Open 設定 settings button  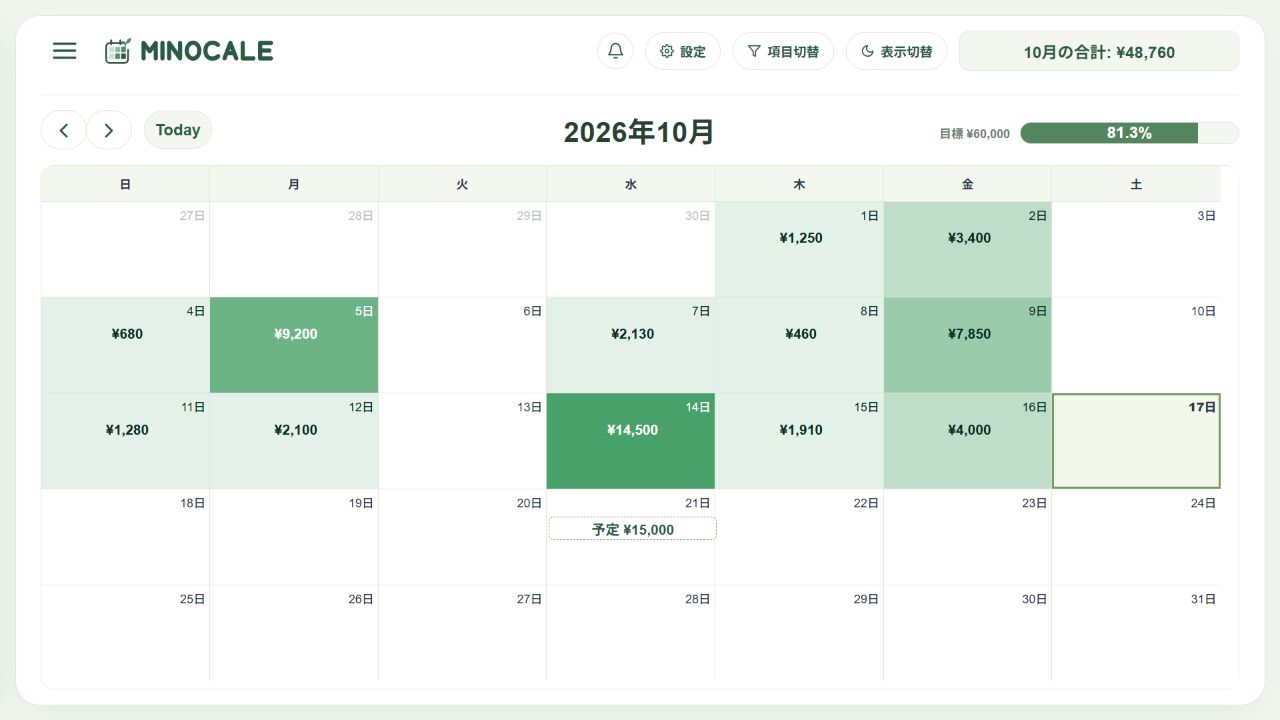[x=683, y=51]
